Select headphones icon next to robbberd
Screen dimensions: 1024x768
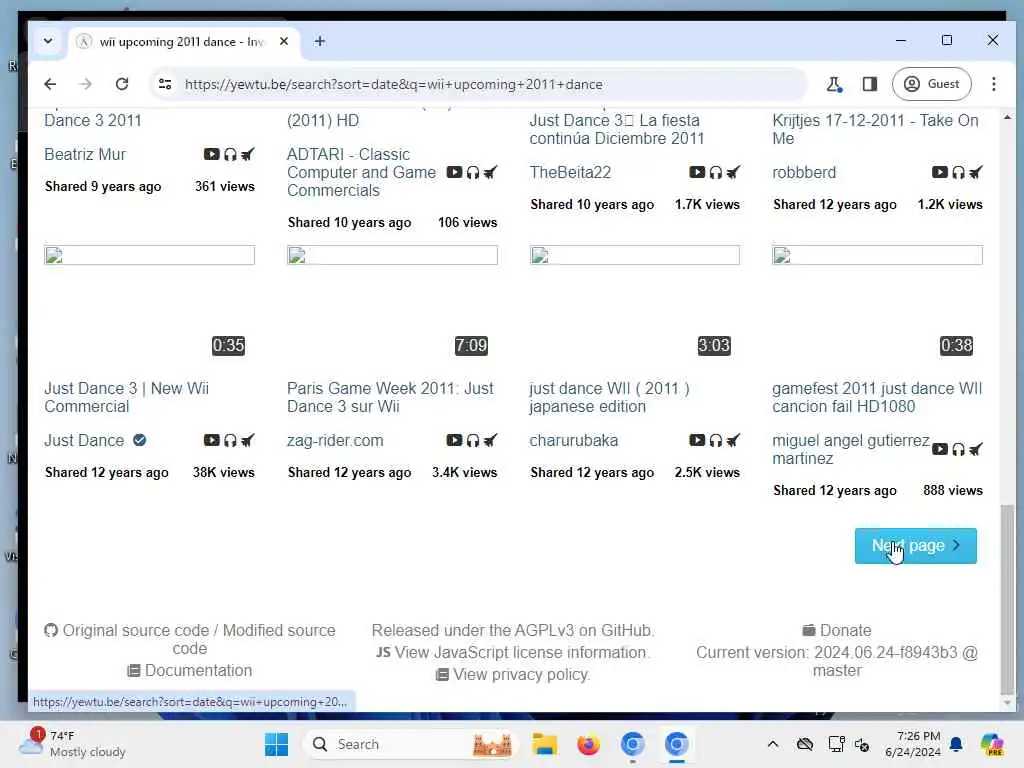click(958, 172)
